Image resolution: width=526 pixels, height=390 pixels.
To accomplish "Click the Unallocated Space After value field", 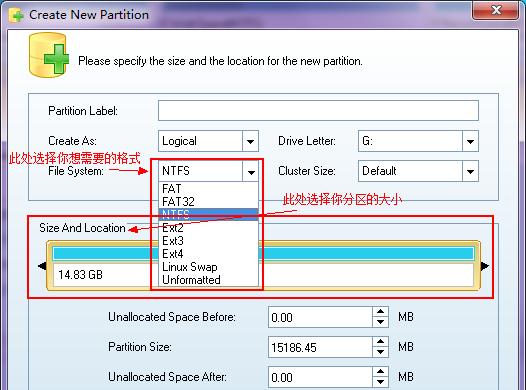I will point(320,377).
